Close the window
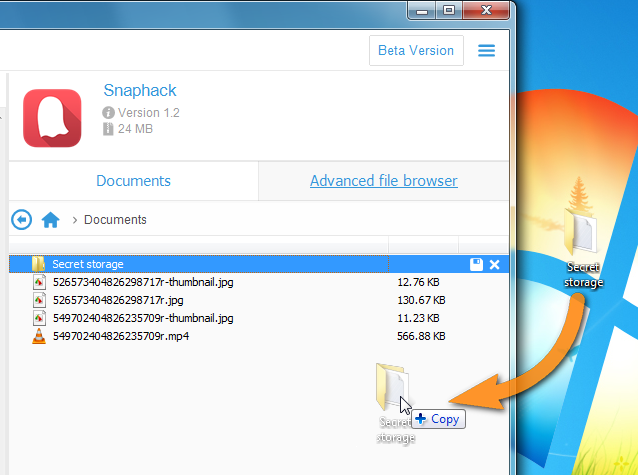This screenshot has height=475, width=638. pyautogui.click(x=486, y=10)
